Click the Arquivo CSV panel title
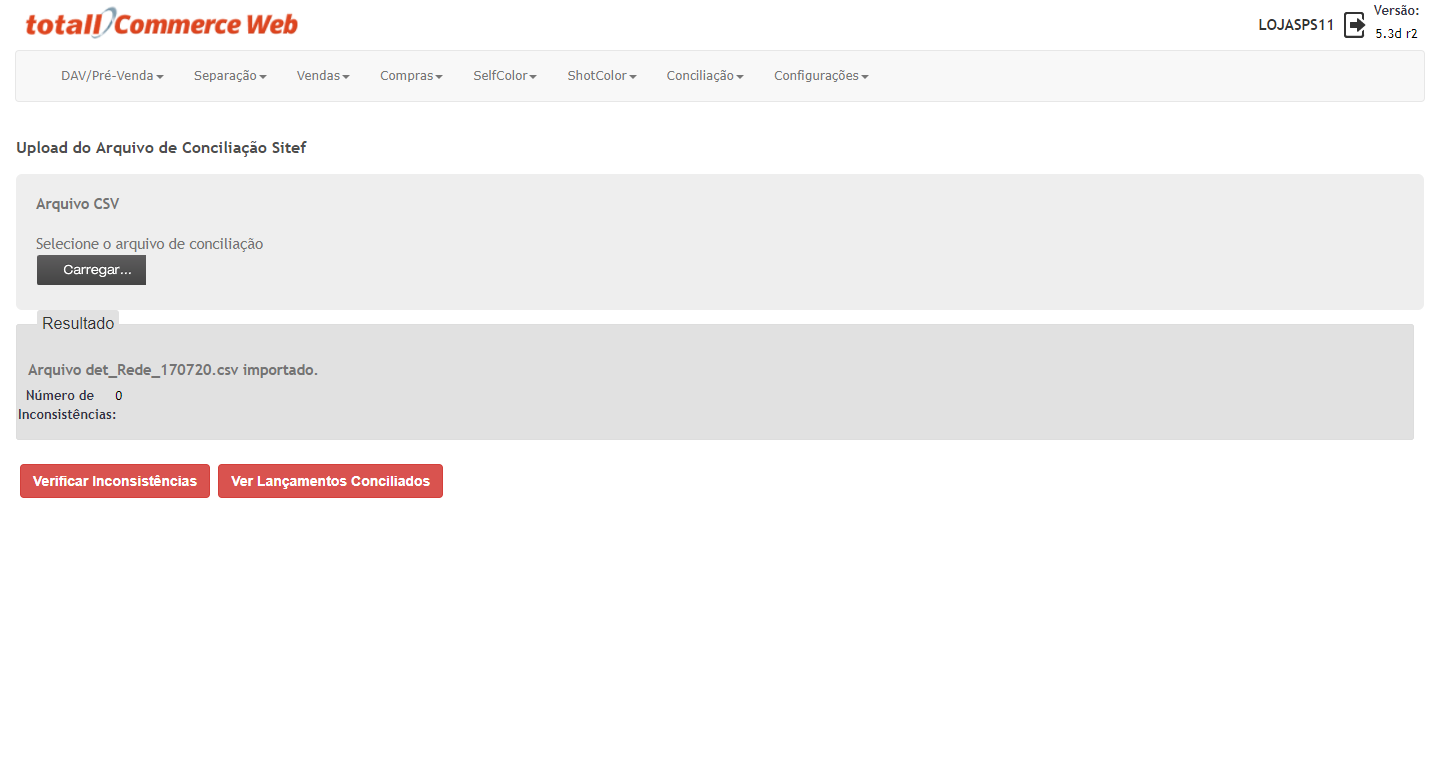This screenshot has width=1435, height=761. 77,204
